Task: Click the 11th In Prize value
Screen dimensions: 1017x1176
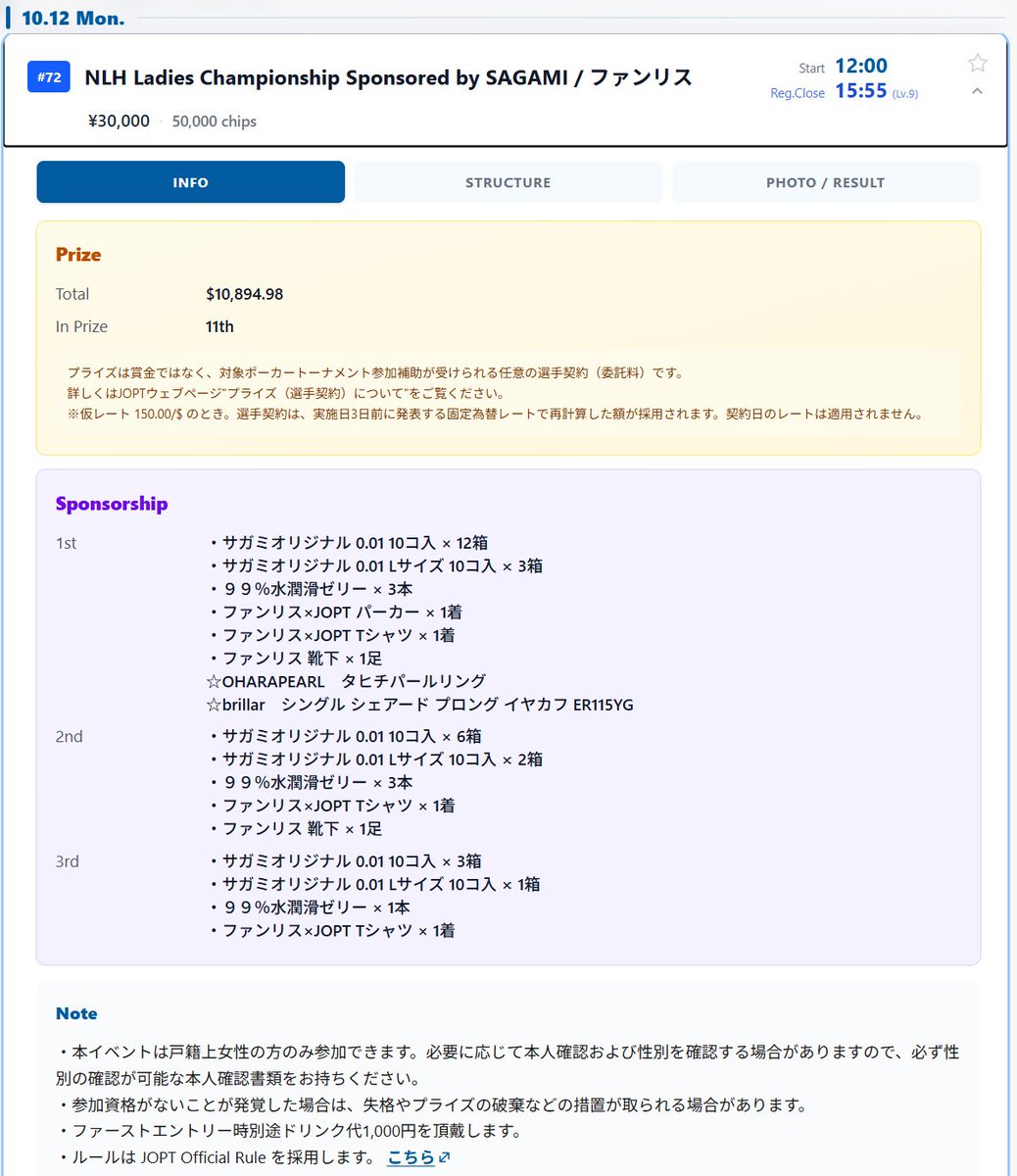Action: pyautogui.click(x=219, y=326)
